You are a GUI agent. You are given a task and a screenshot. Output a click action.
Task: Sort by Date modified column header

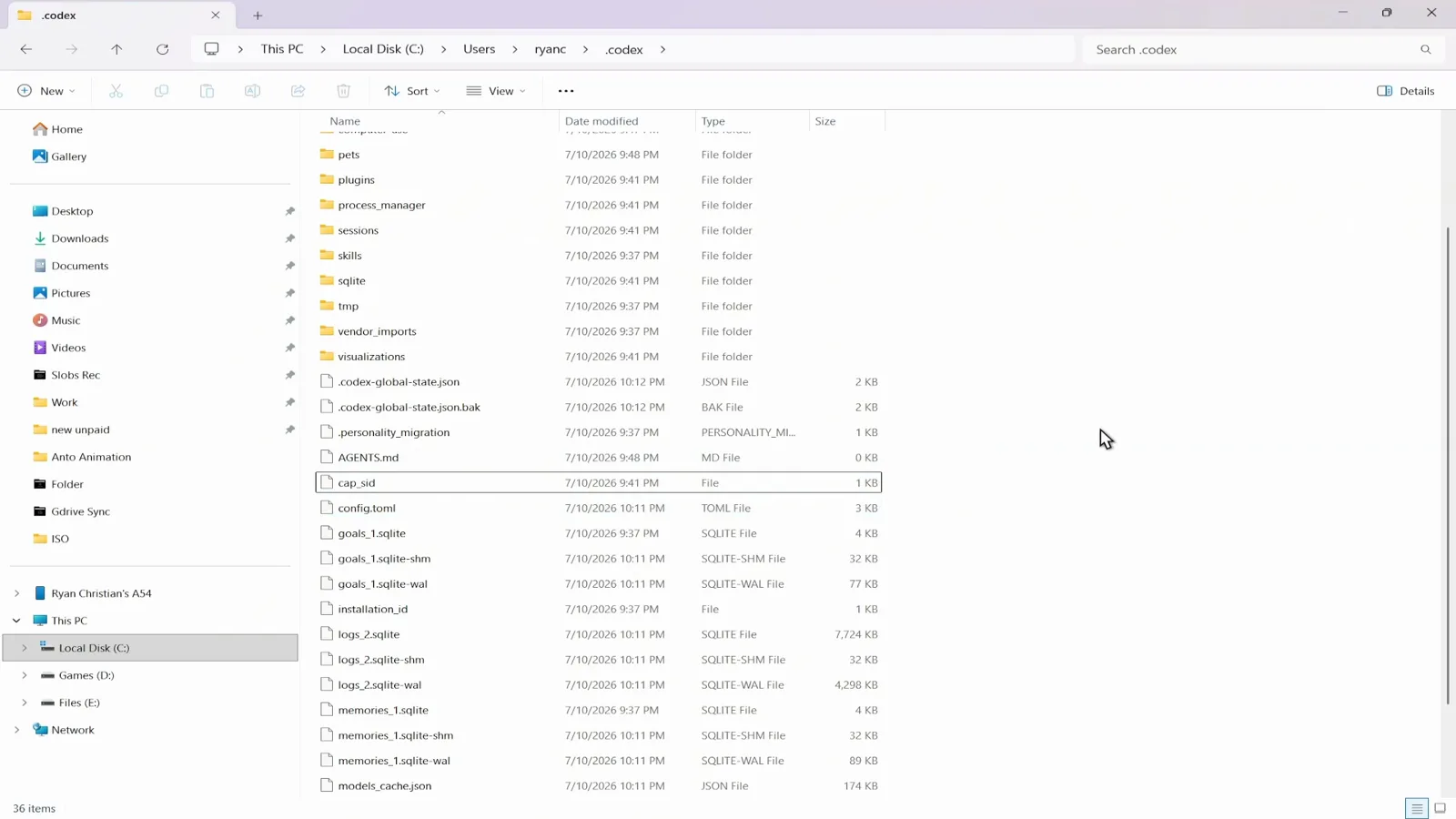627,121
